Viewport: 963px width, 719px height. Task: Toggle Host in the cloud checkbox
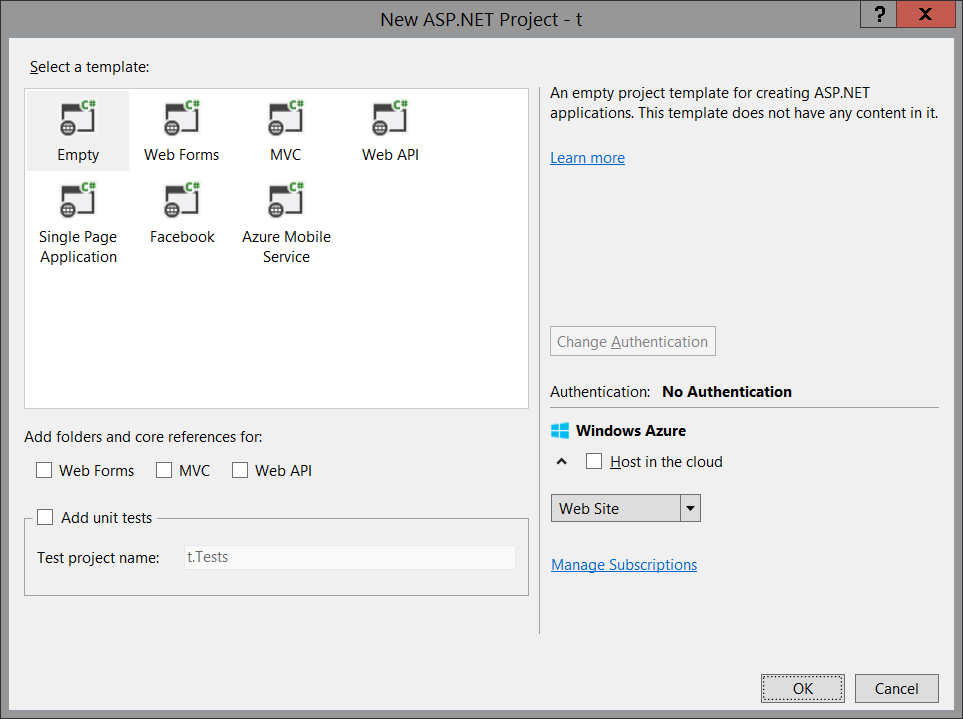594,461
